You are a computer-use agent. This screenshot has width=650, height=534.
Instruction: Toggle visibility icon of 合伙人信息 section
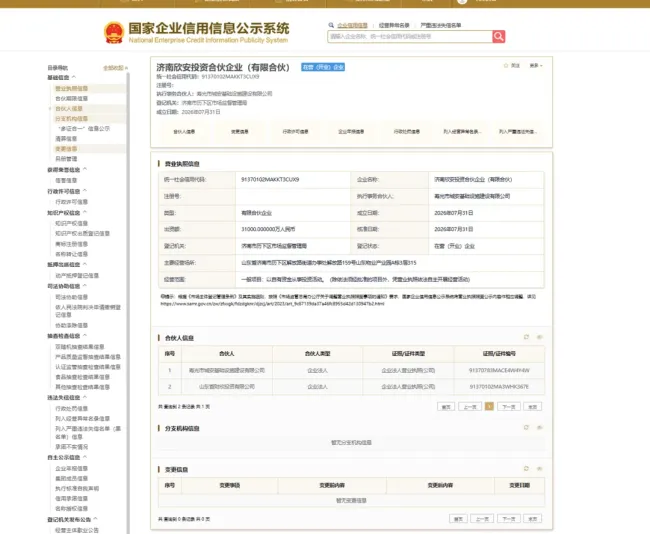[540, 337]
